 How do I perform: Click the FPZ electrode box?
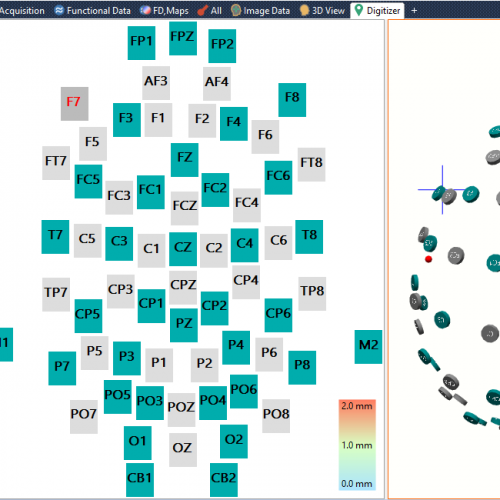tap(183, 38)
